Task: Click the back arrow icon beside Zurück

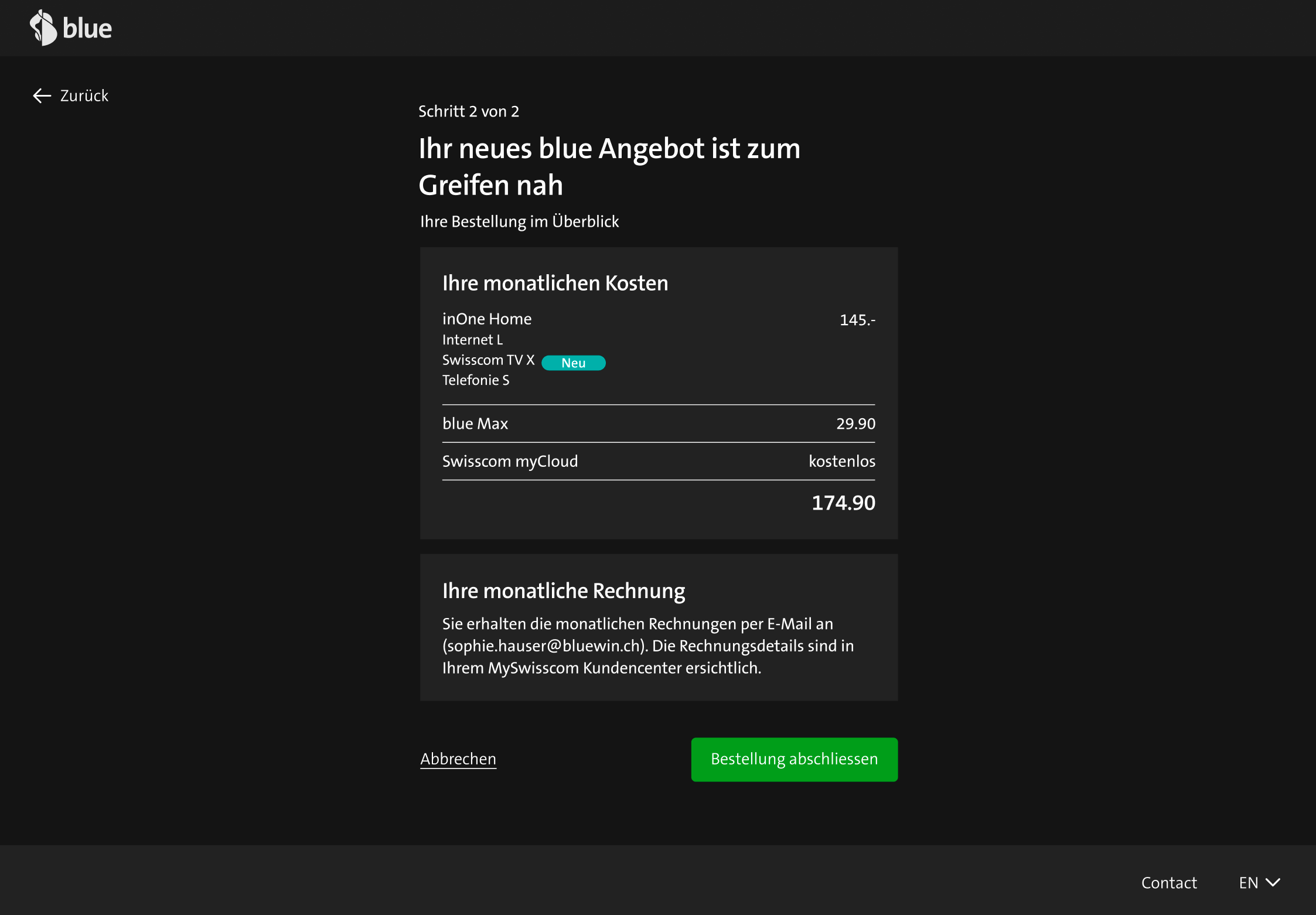Action: coord(42,95)
